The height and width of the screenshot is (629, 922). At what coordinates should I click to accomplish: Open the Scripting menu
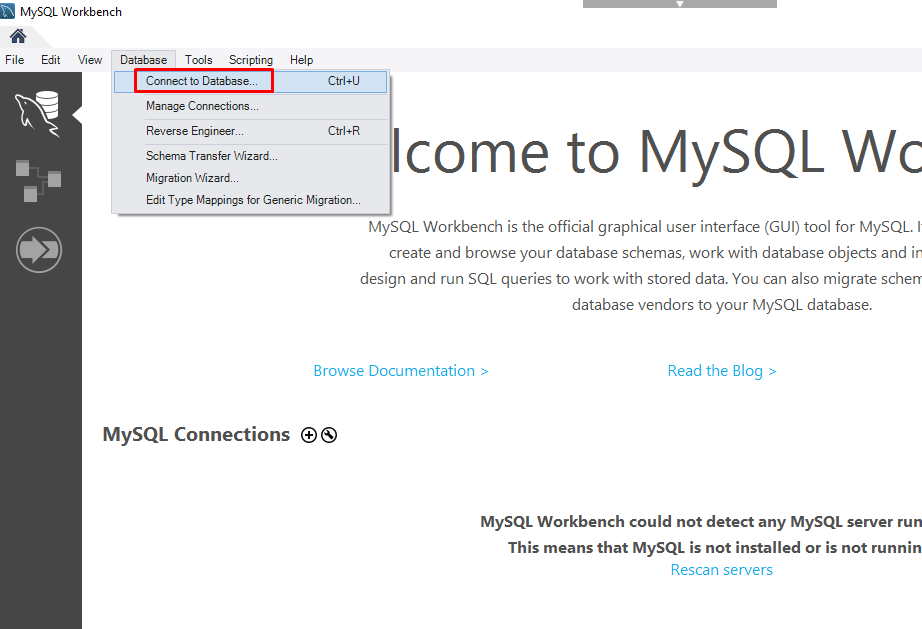pos(251,60)
